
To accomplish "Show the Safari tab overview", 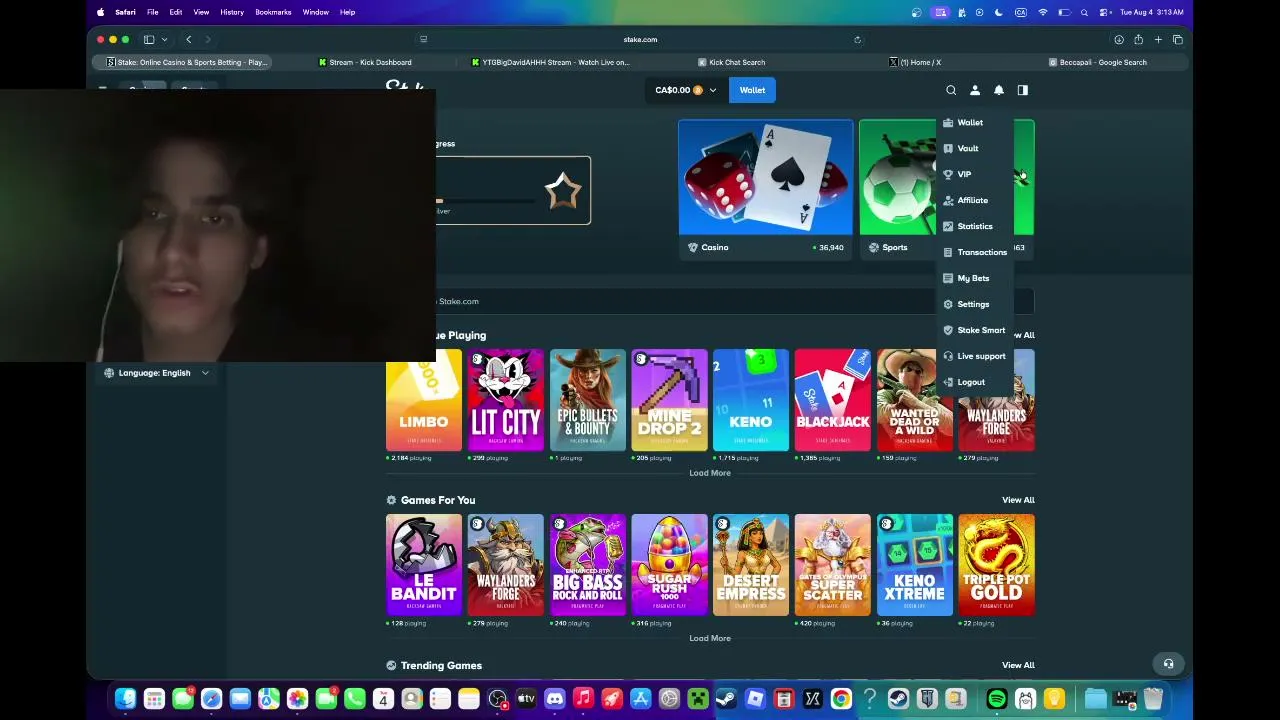I will coord(1178,40).
